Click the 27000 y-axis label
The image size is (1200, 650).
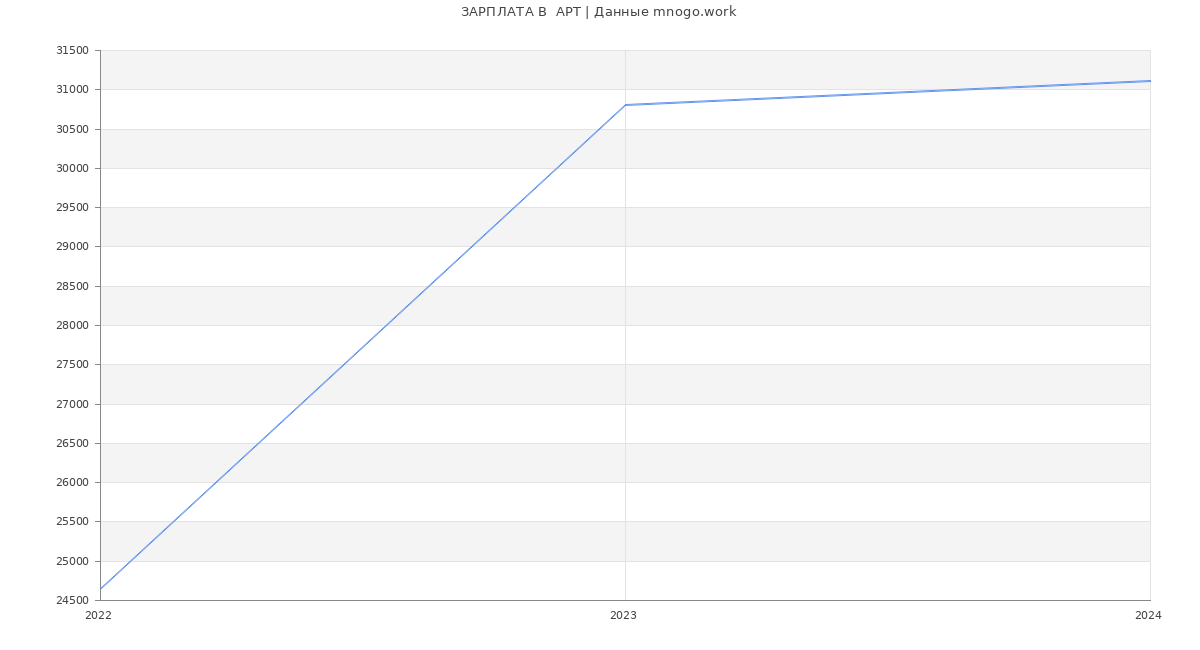coord(72,404)
